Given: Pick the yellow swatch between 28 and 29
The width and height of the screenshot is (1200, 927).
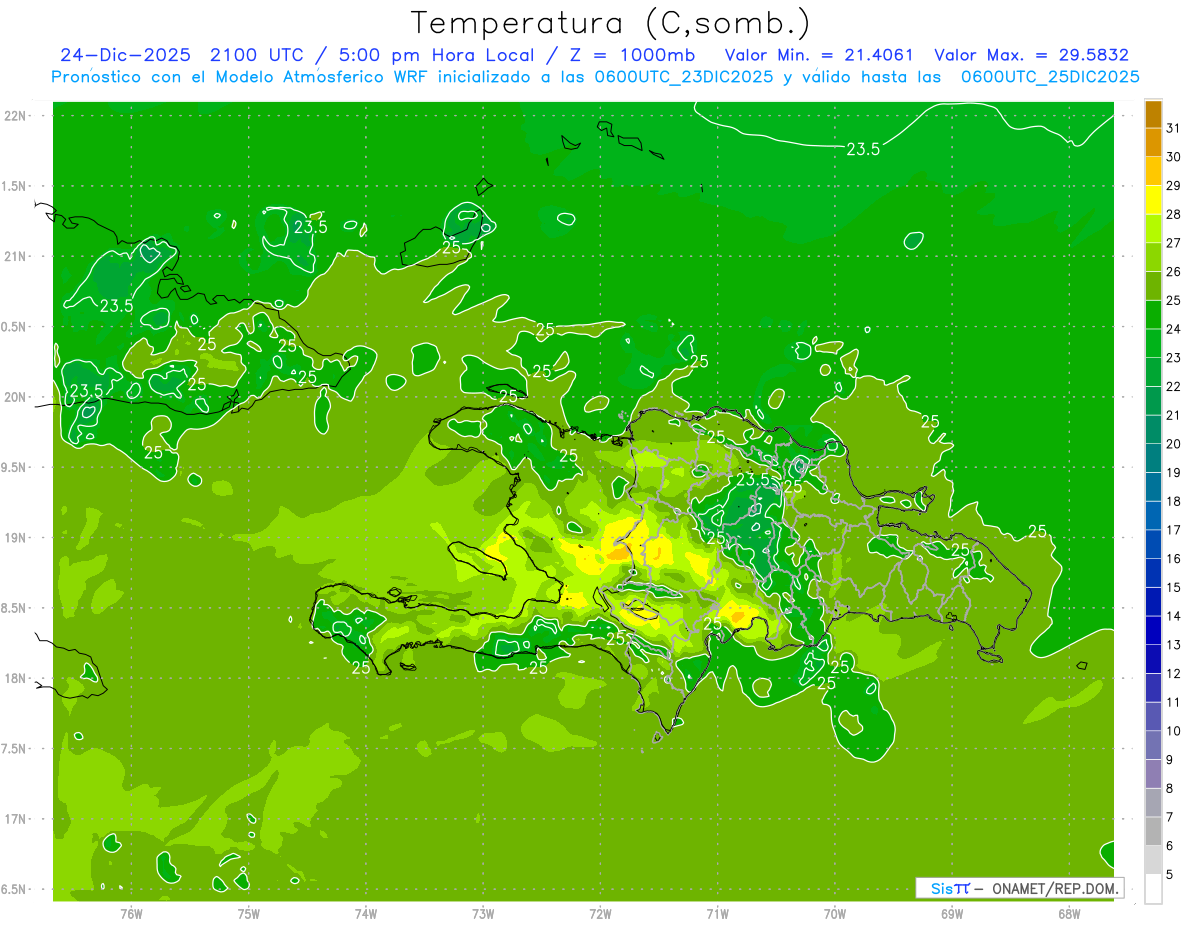Looking at the screenshot, I should tap(1153, 200).
